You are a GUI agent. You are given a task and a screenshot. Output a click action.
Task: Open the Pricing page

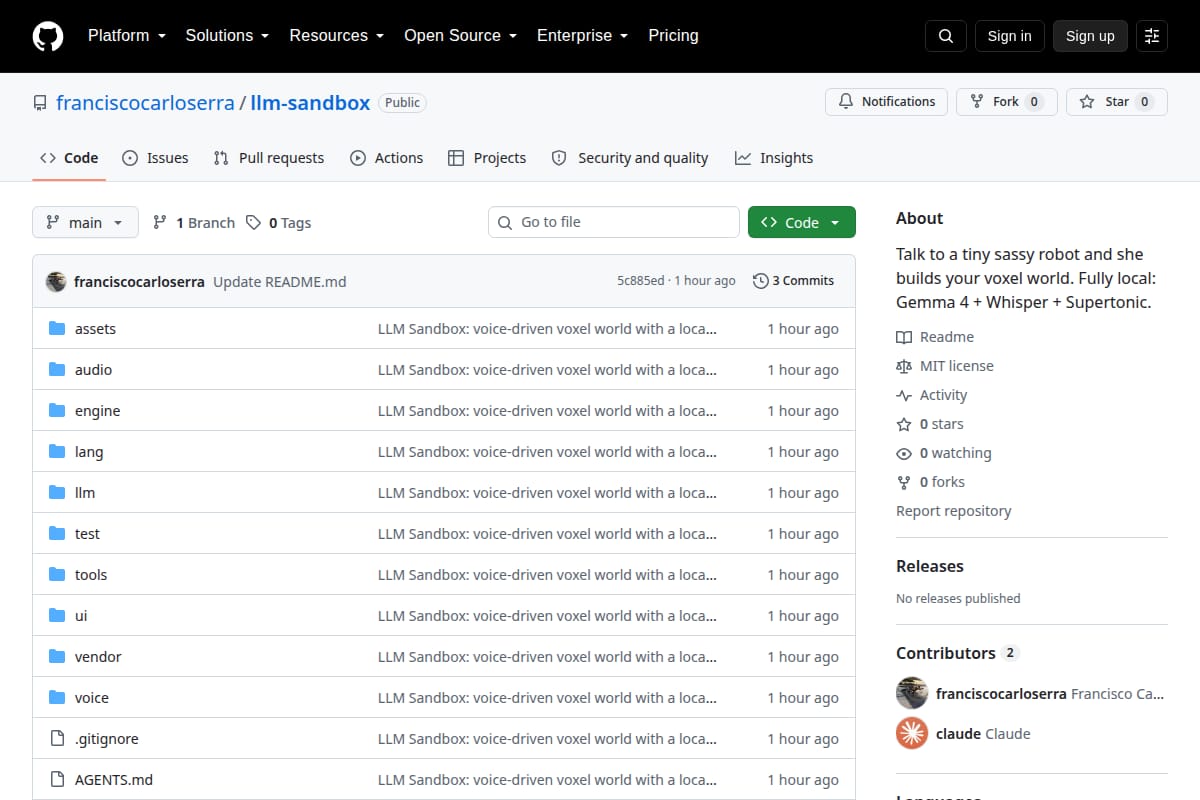[673, 35]
